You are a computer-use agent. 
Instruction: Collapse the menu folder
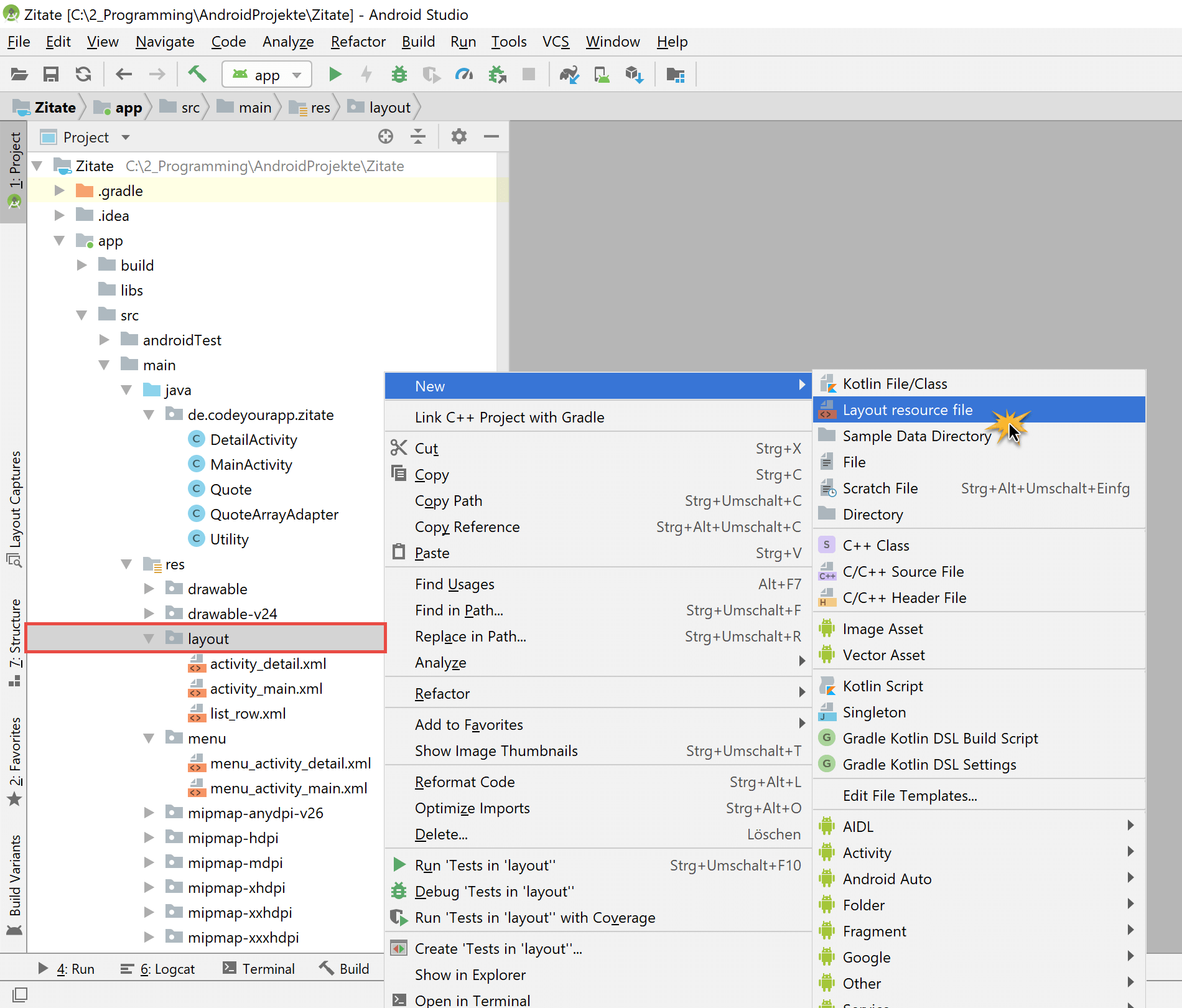point(149,738)
